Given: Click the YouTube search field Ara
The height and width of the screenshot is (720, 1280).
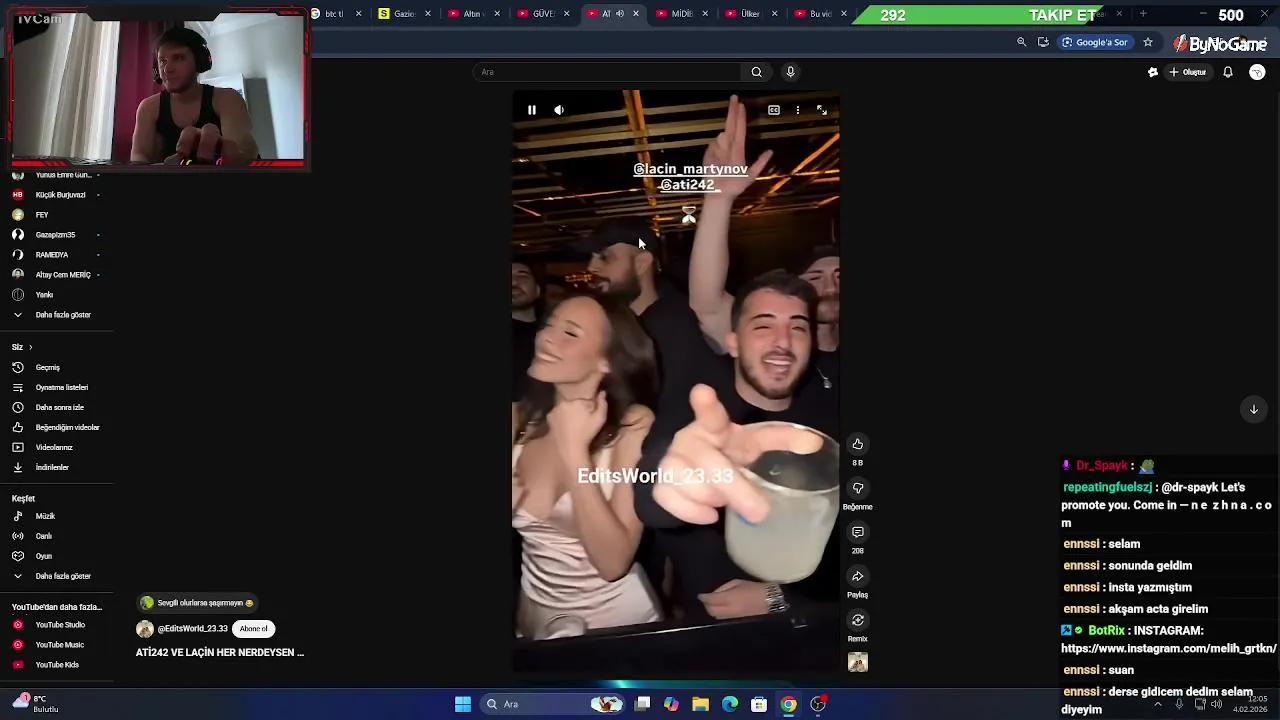Looking at the screenshot, I should click(x=608, y=72).
